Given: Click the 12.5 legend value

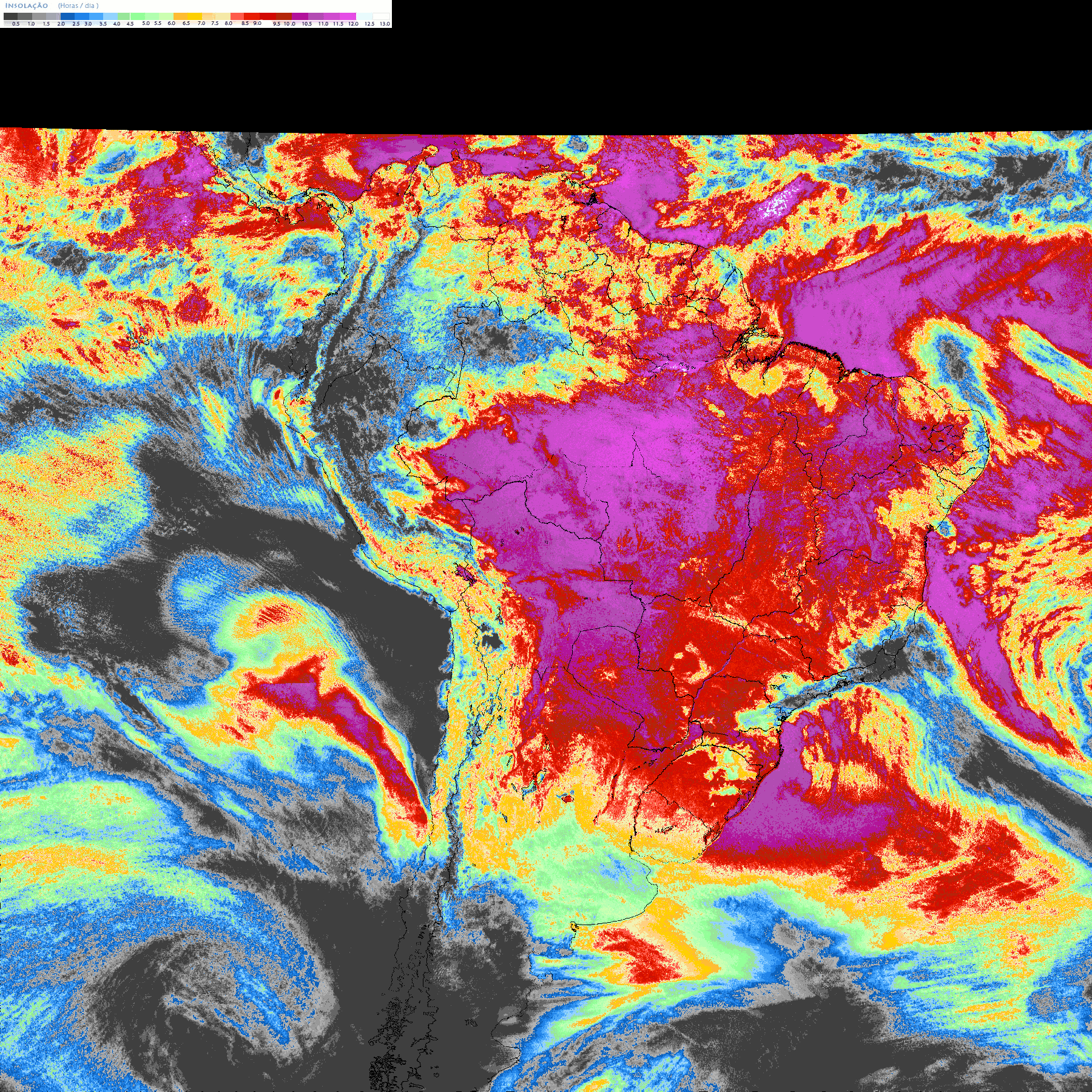Looking at the screenshot, I should (369, 24).
